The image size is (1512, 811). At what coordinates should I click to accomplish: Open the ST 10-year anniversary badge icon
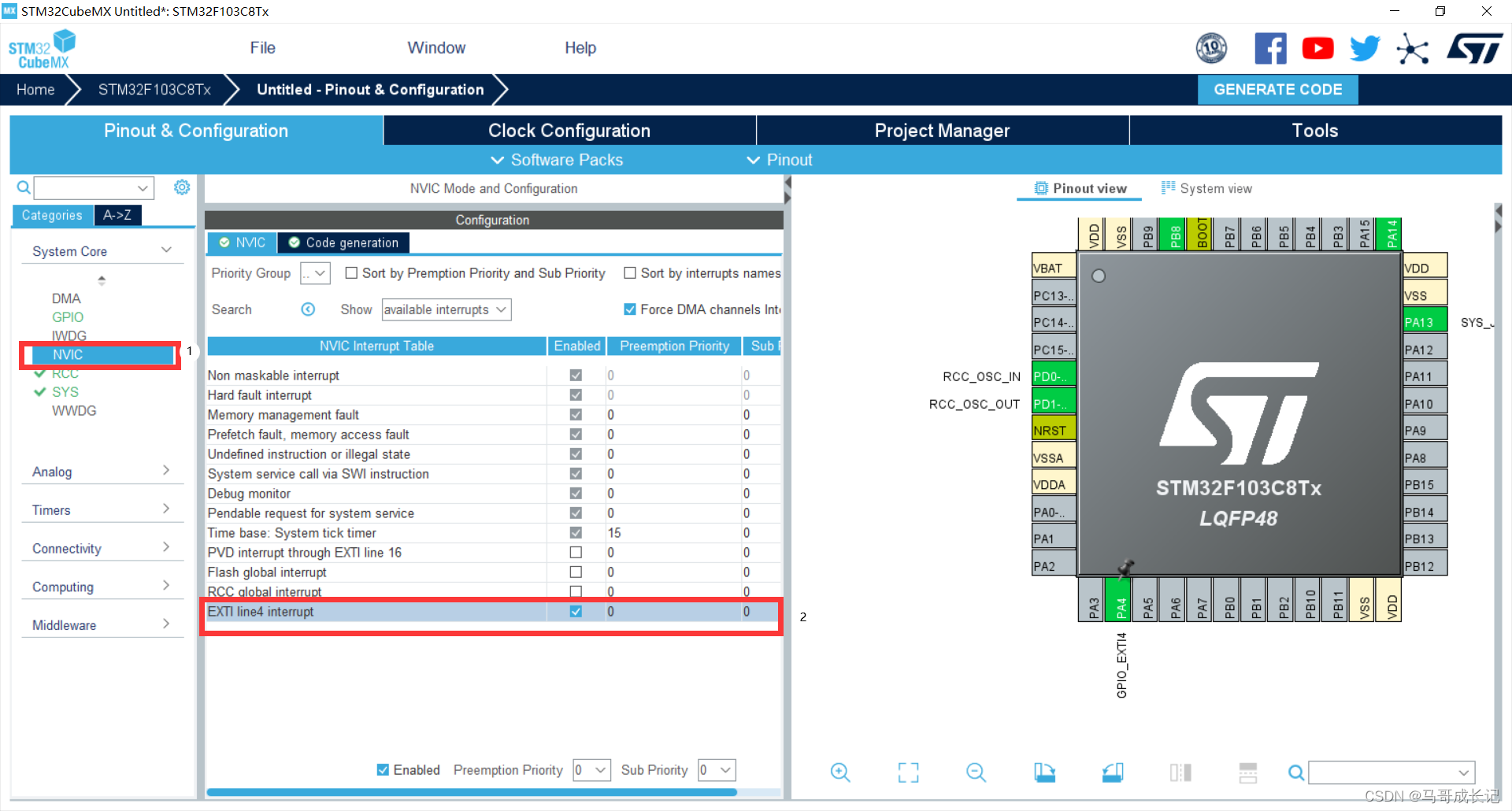pos(1211,48)
